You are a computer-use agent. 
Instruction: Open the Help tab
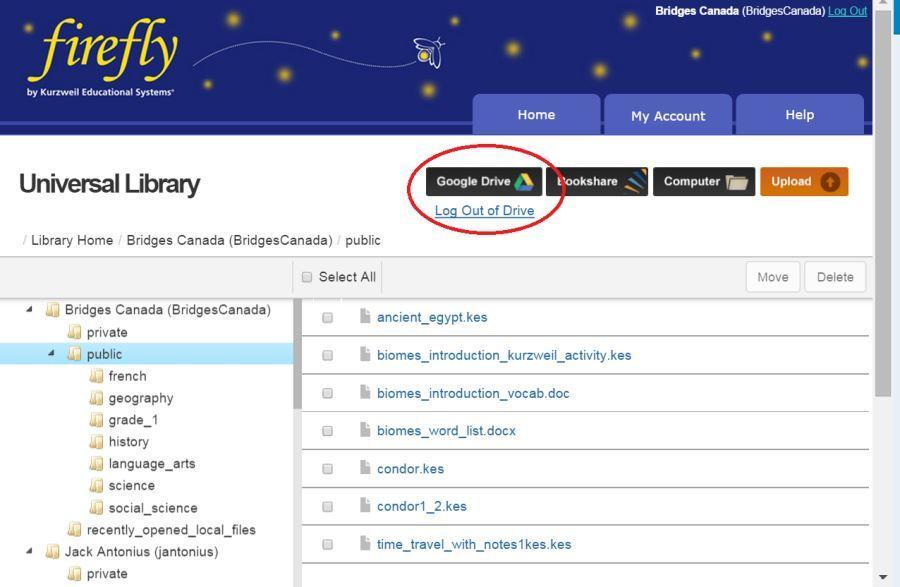(x=799, y=115)
